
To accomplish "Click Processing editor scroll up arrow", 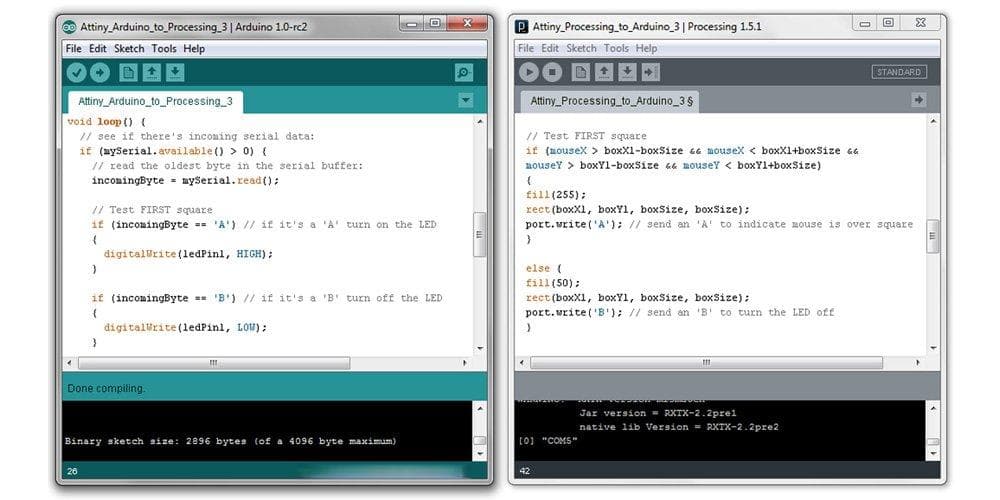I will (933, 121).
